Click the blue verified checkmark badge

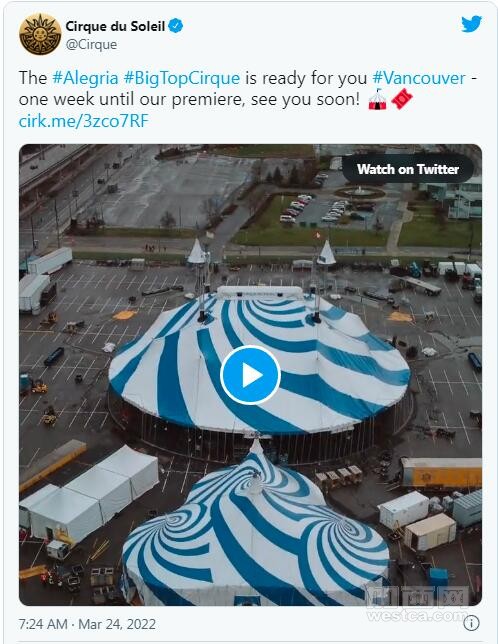[176, 26]
